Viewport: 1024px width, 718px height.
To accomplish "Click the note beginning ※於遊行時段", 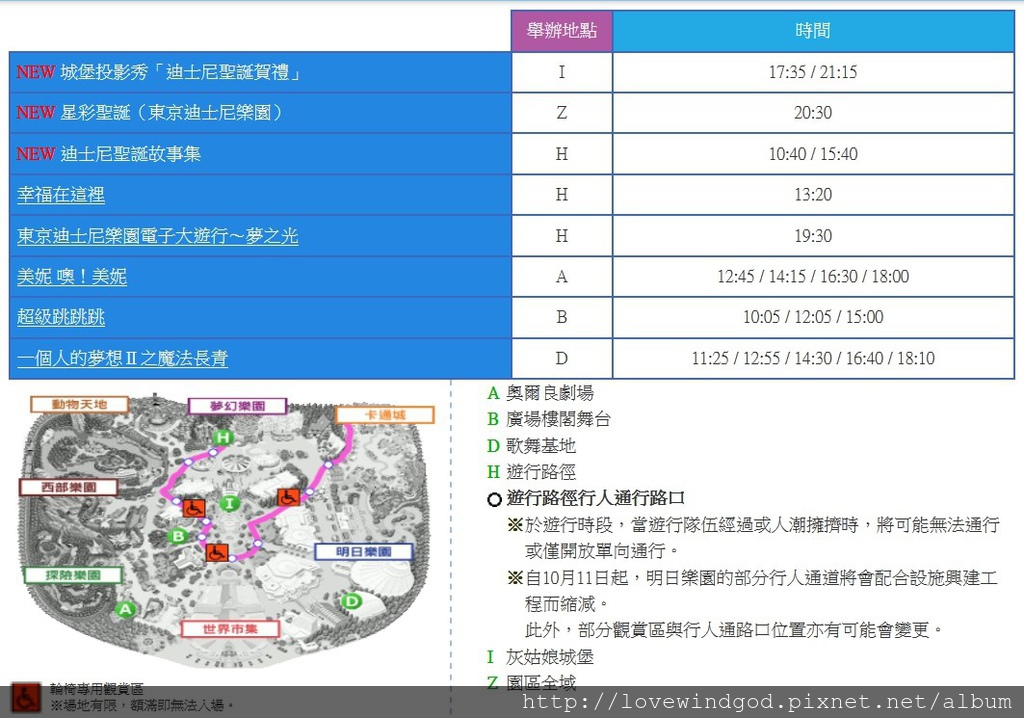I will [x=754, y=538].
